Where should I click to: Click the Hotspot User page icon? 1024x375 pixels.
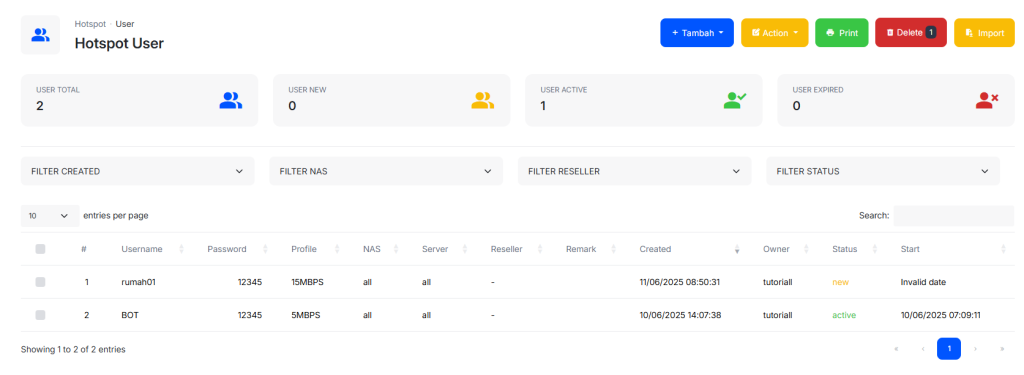pos(40,35)
